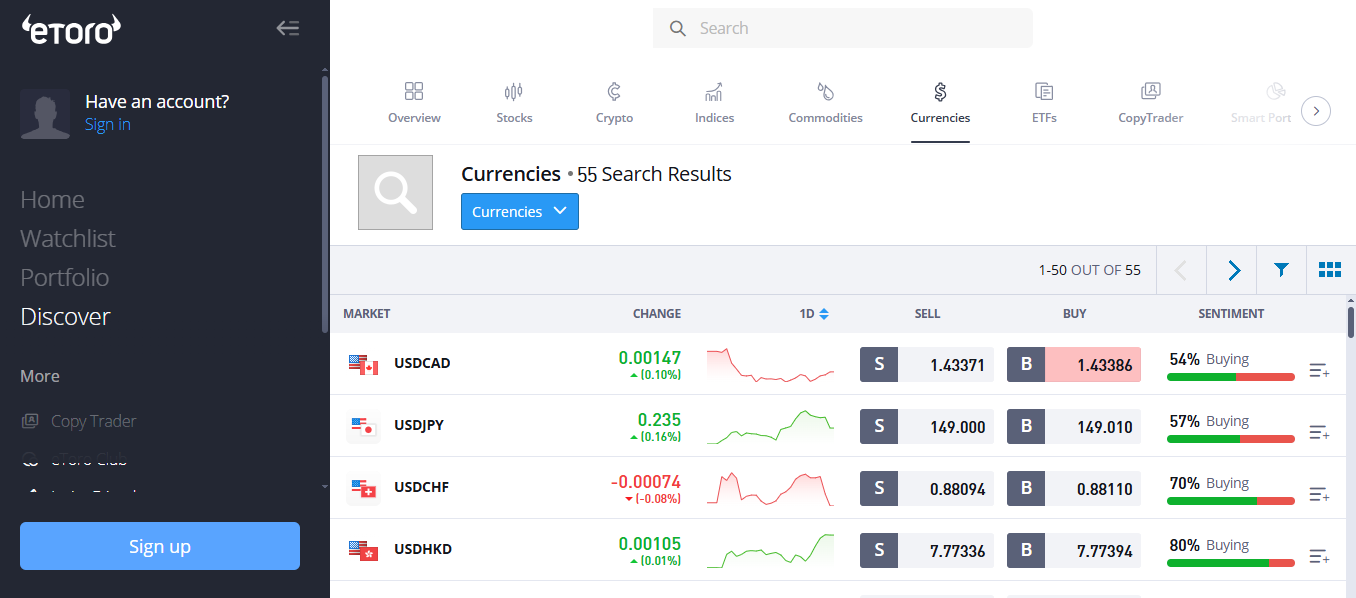
Task: Expand the Currencies dropdown button
Action: click(520, 212)
